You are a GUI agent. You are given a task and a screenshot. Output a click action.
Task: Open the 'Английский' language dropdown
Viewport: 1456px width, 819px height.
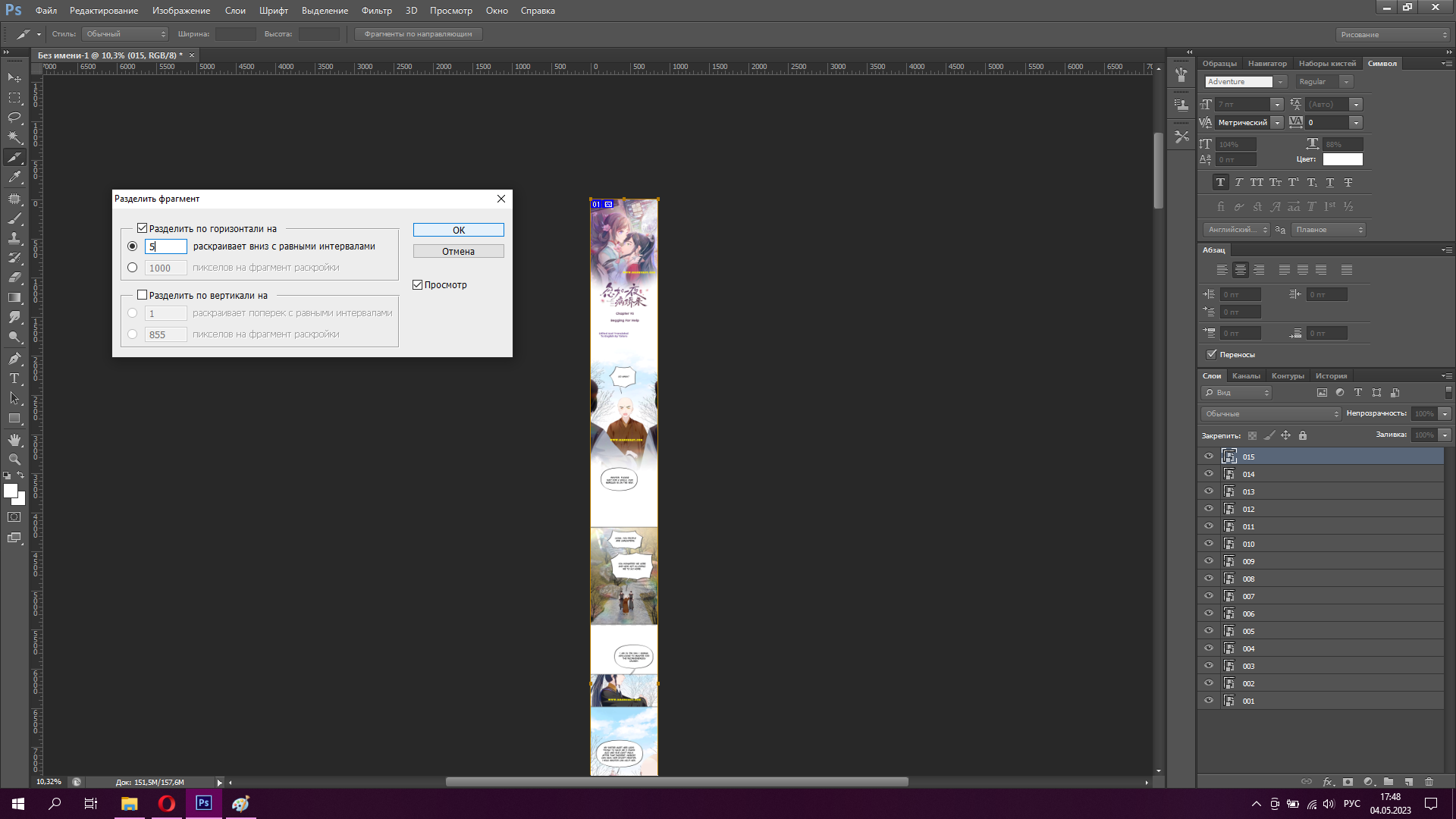1236,230
